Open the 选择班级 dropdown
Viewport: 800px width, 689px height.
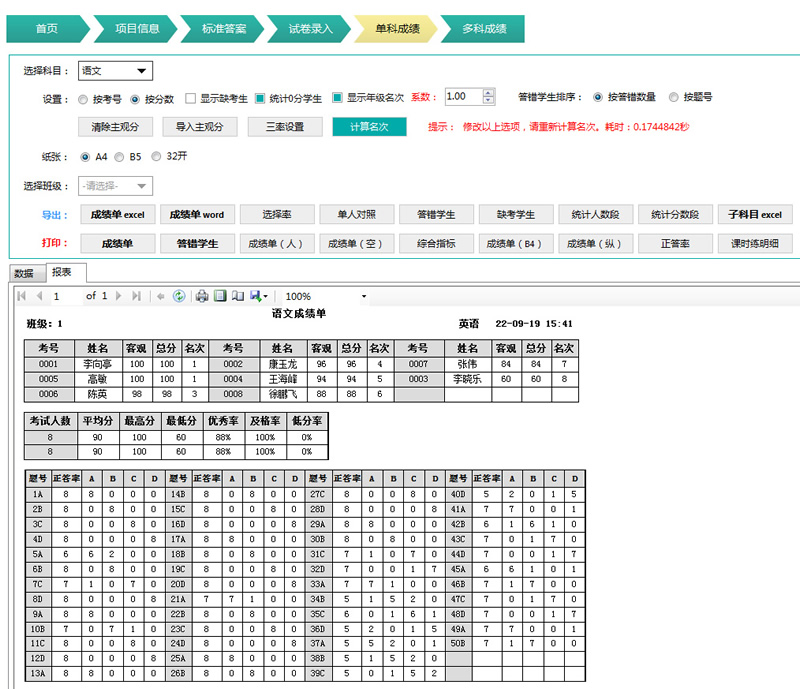tap(115, 186)
